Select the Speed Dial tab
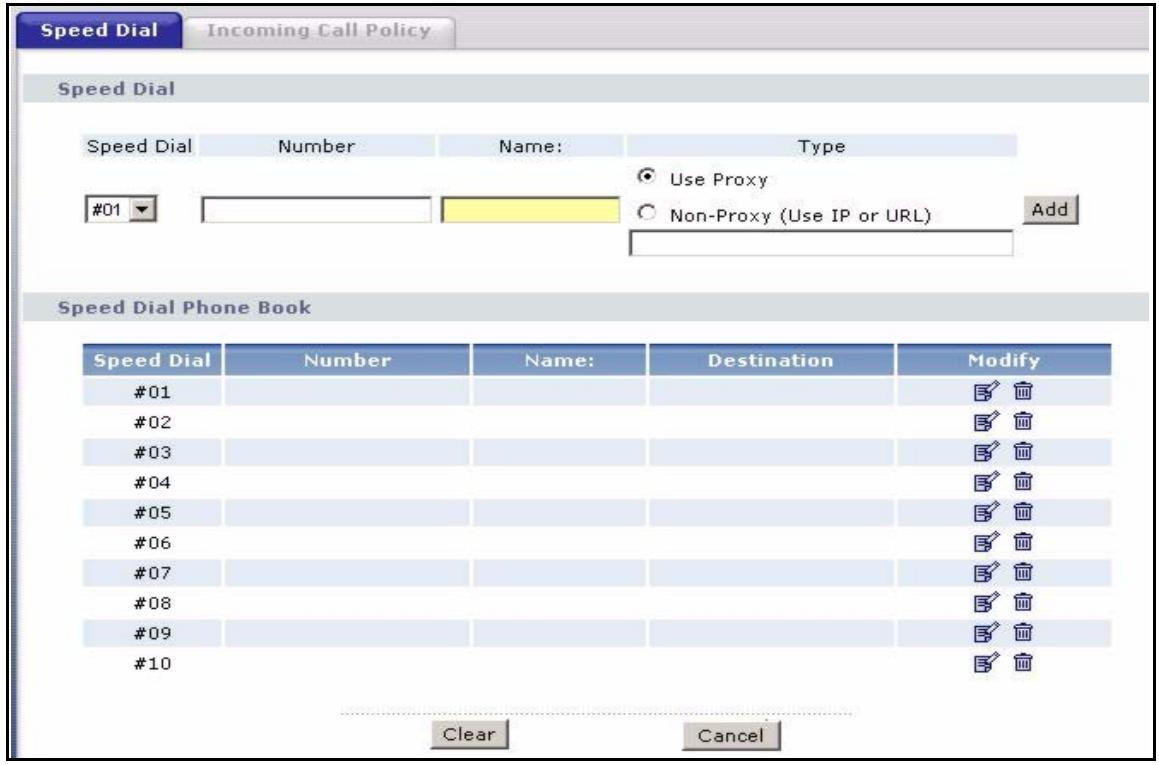 99,31
